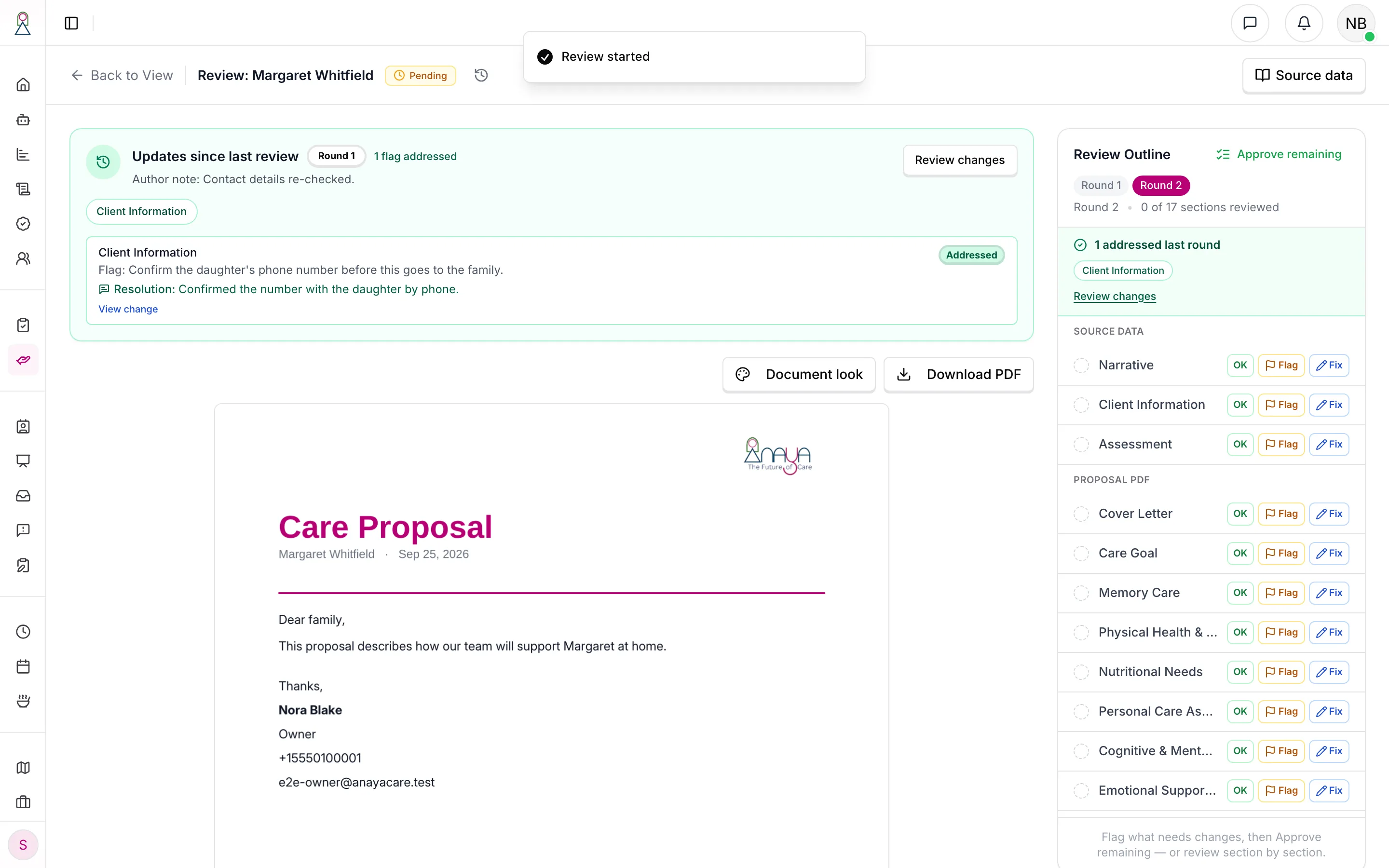Toggle the Memory Care status circle

click(x=1081, y=593)
